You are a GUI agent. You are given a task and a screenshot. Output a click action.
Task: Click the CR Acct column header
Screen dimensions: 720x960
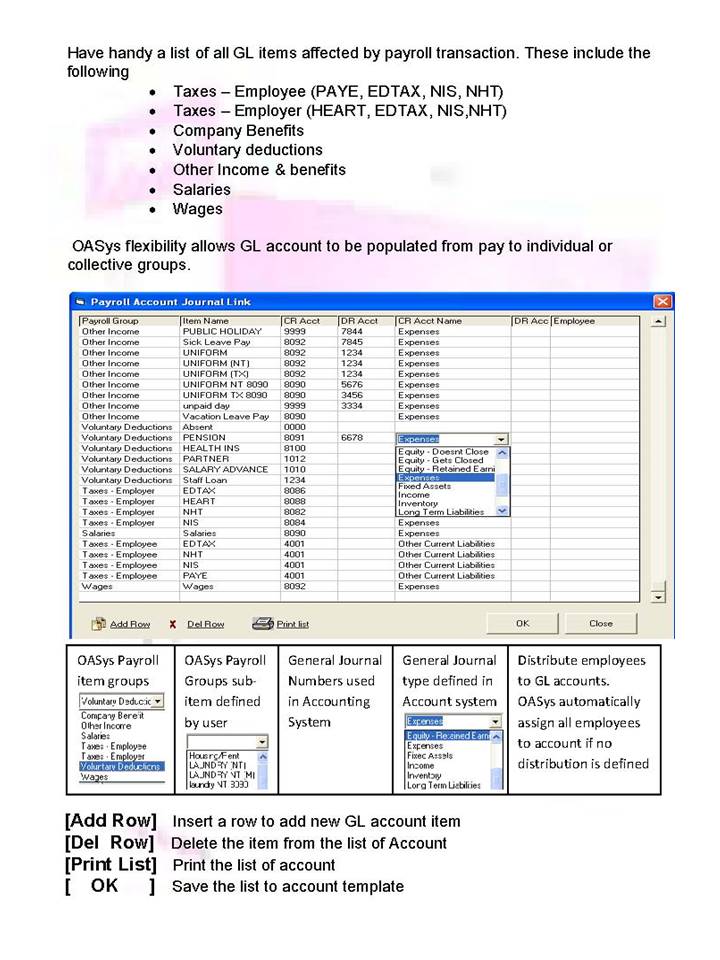tap(309, 321)
